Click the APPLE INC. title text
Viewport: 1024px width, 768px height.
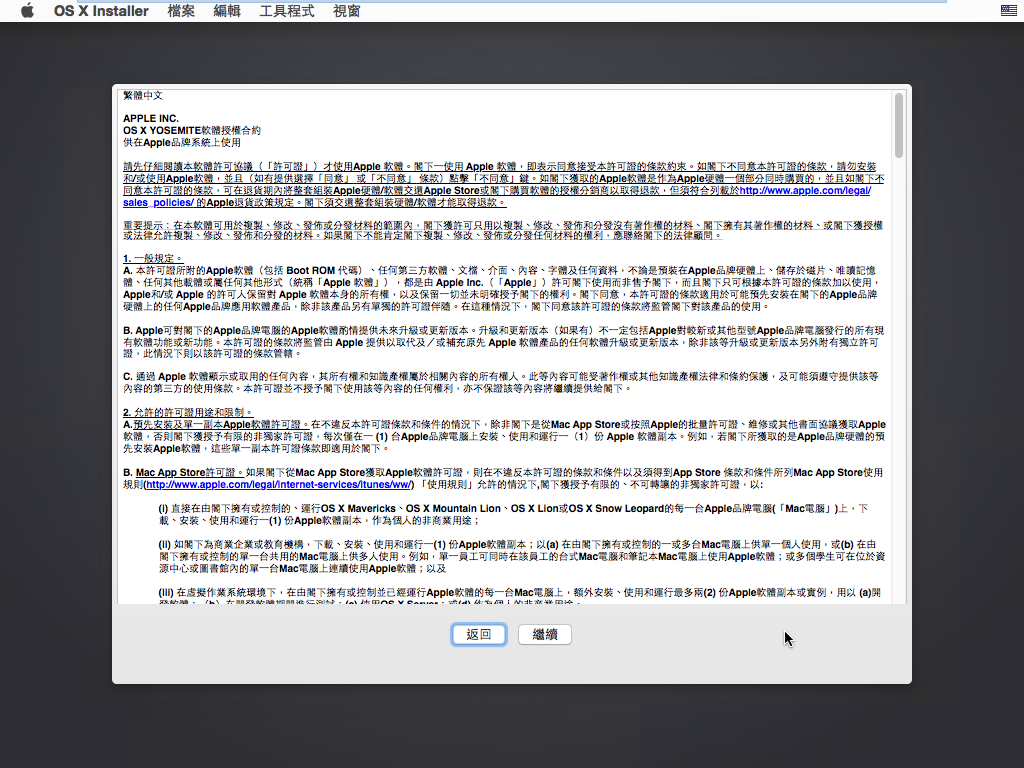click(151, 119)
